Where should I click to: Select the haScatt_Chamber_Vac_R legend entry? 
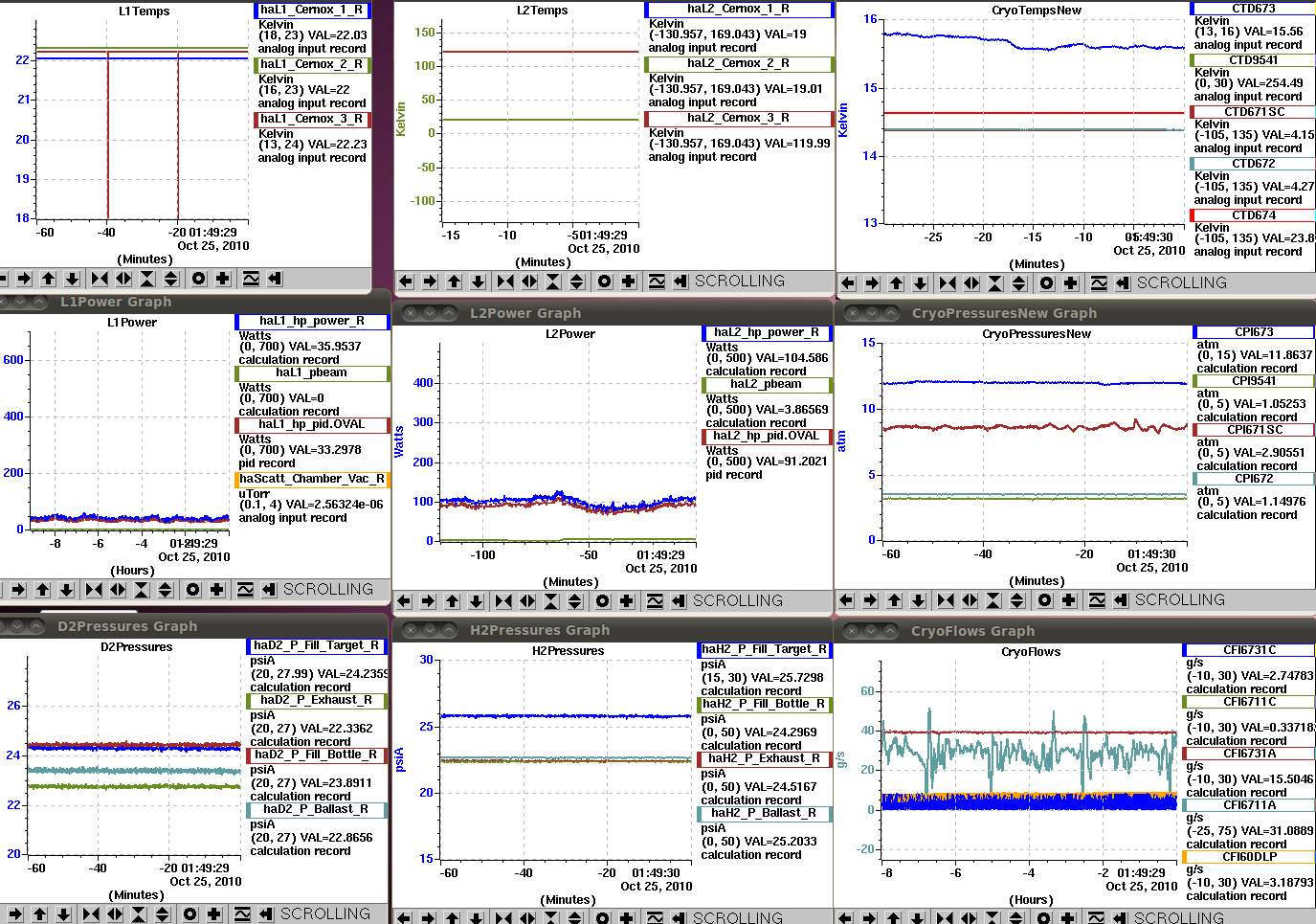(x=312, y=480)
